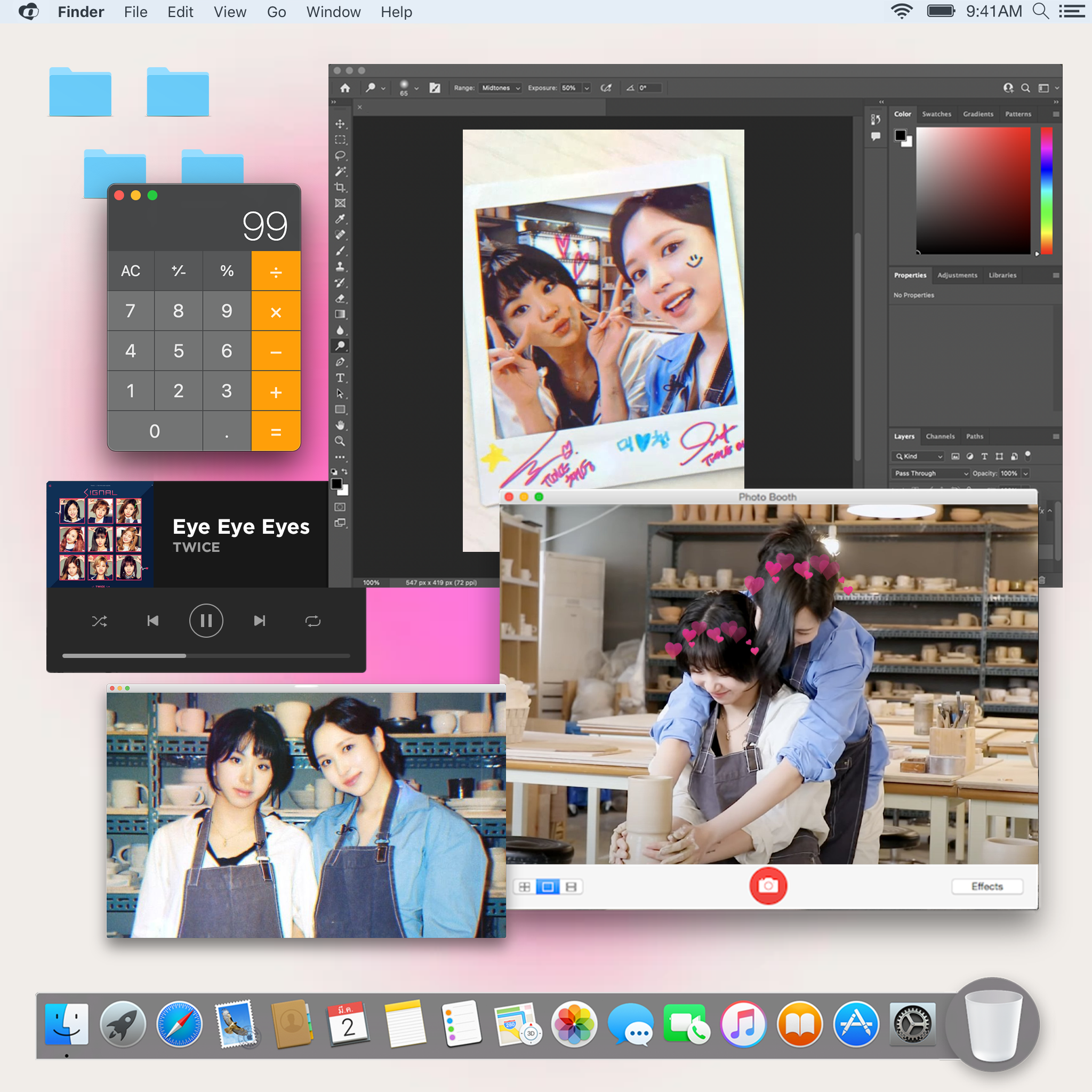
Task: Toggle shuffle in the music player
Action: tap(100, 621)
